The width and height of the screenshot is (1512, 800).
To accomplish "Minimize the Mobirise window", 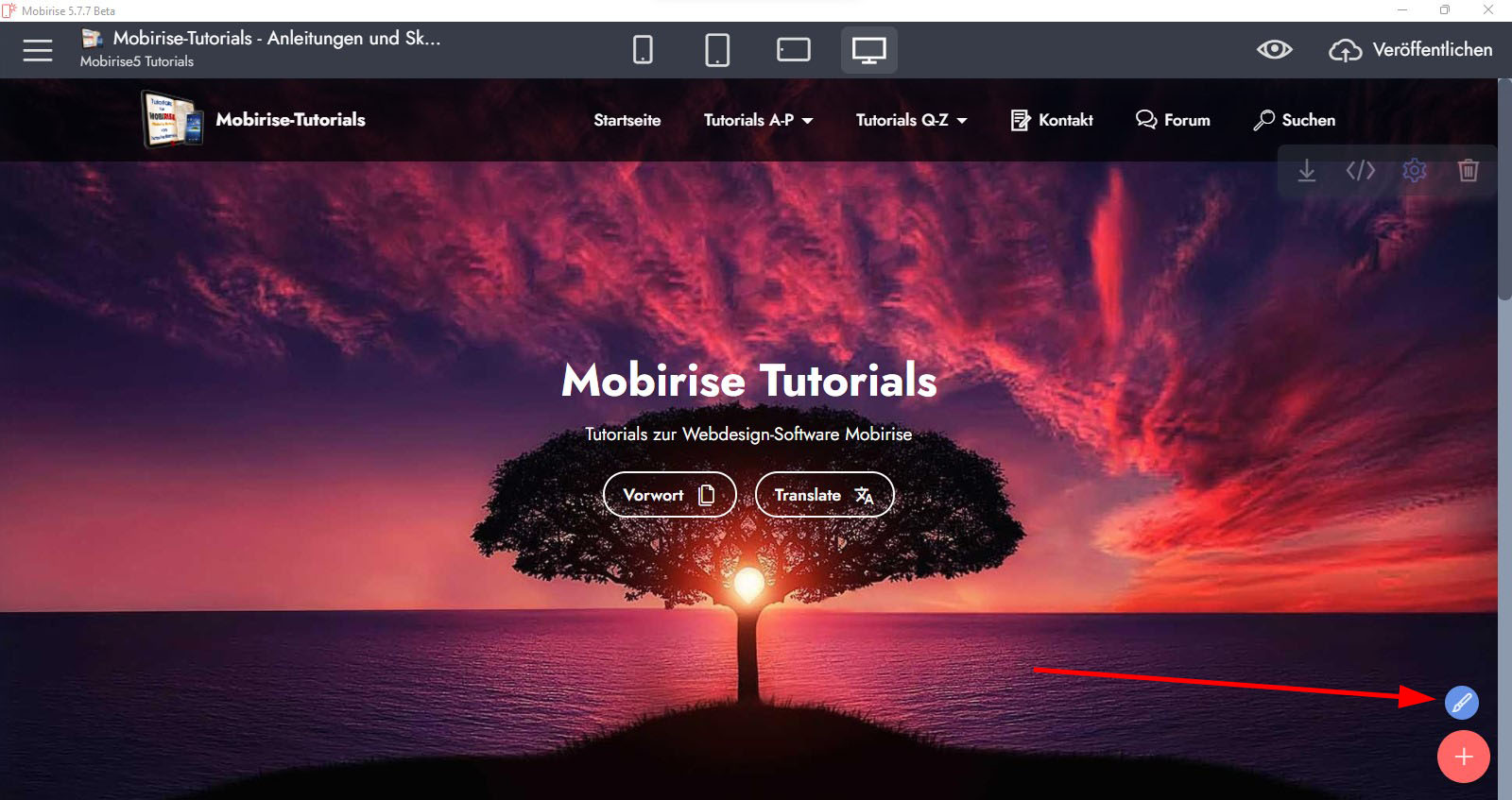I will [1402, 10].
